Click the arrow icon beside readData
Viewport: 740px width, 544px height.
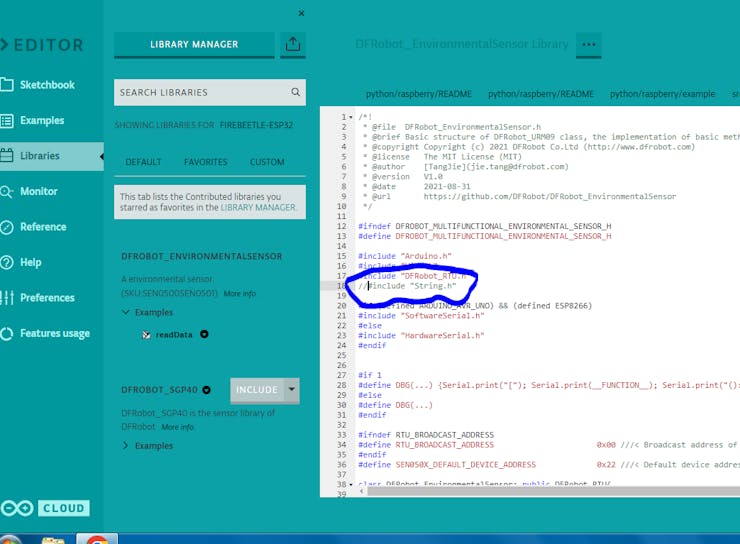pos(204,334)
